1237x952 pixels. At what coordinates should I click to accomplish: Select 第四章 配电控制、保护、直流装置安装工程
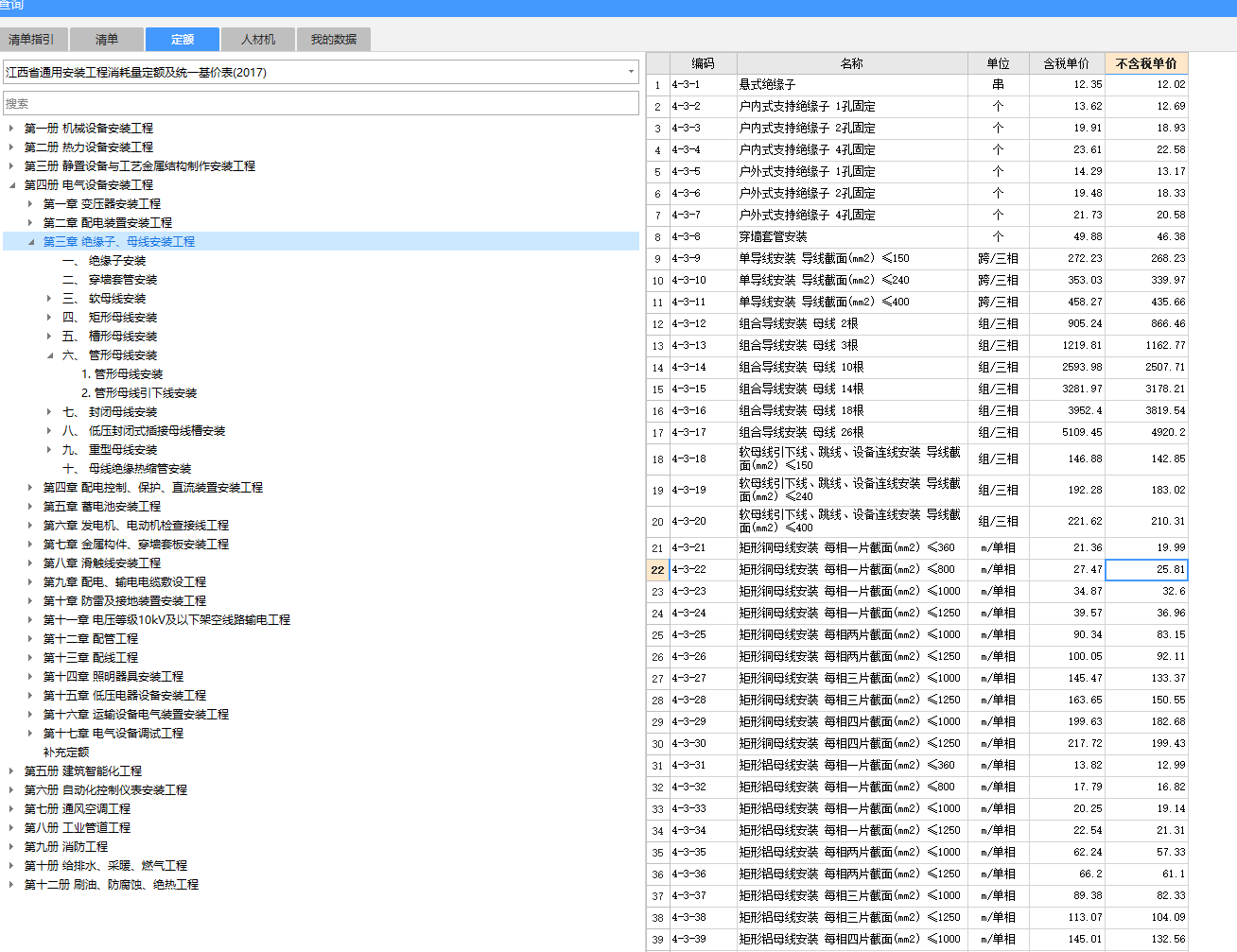pos(152,487)
